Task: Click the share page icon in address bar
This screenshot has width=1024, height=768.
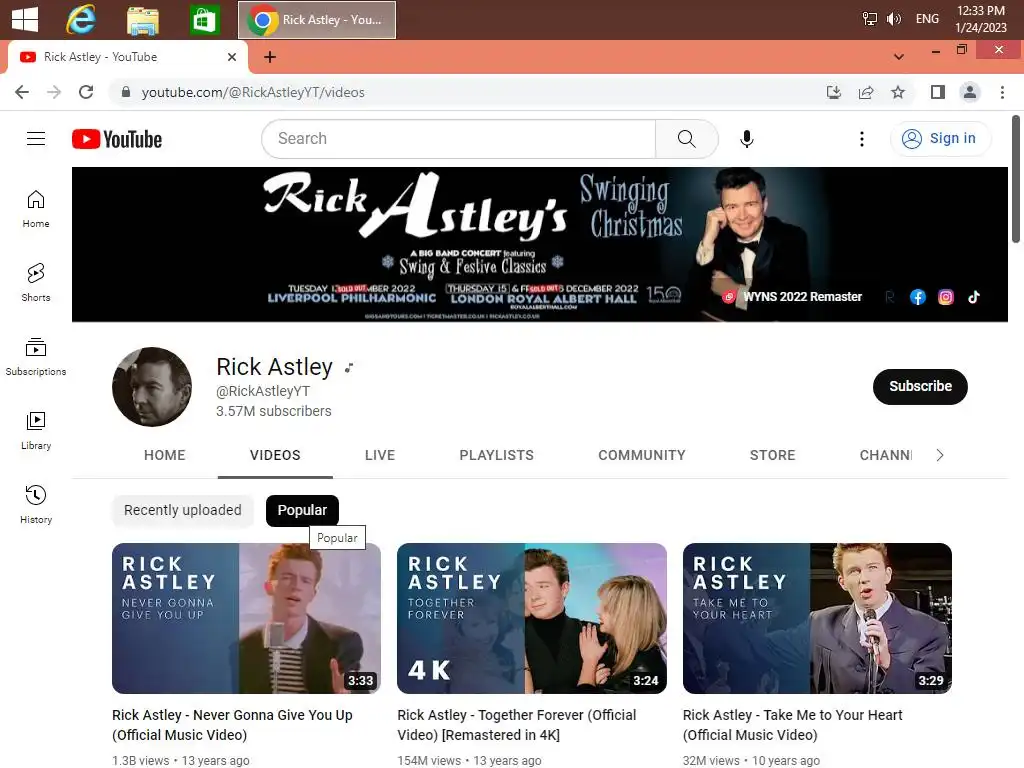Action: (x=866, y=92)
